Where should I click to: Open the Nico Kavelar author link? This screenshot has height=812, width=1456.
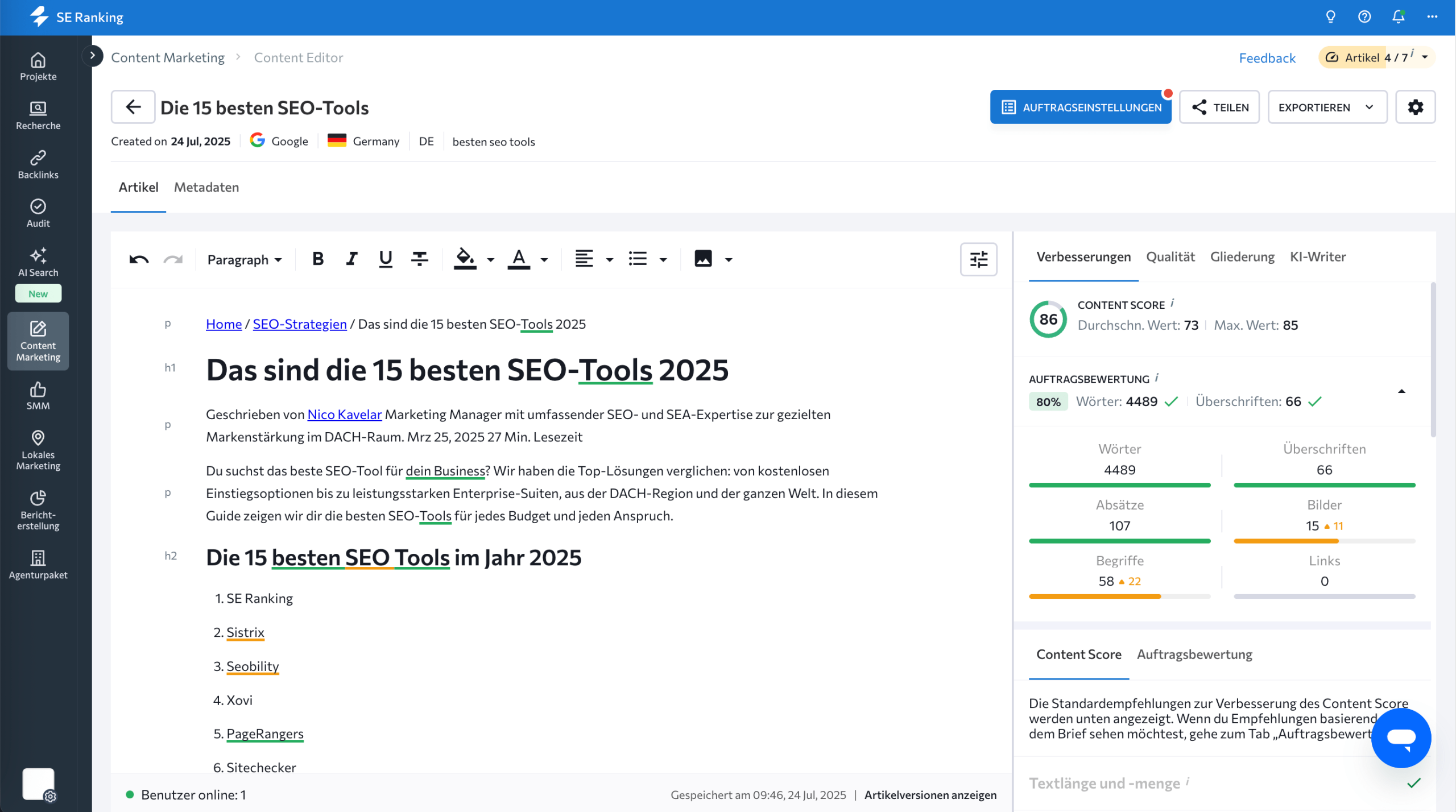pyautogui.click(x=344, y=415)
